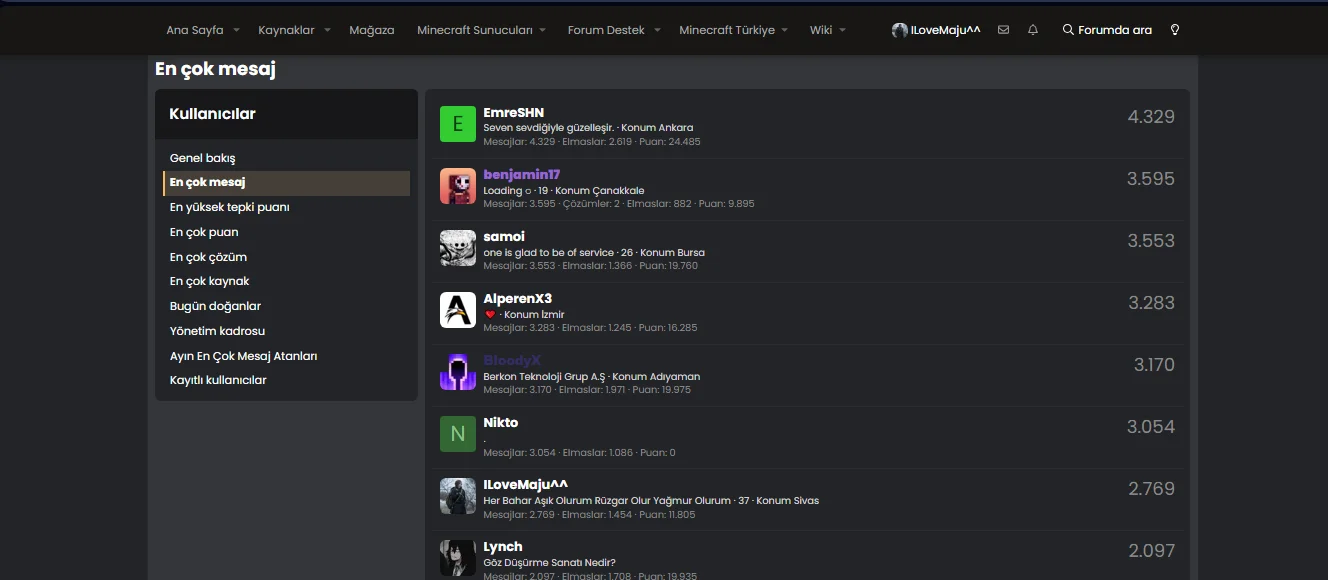
Task: Click the Kullanıcılar sidebar heading
Action: click(213, 114)
